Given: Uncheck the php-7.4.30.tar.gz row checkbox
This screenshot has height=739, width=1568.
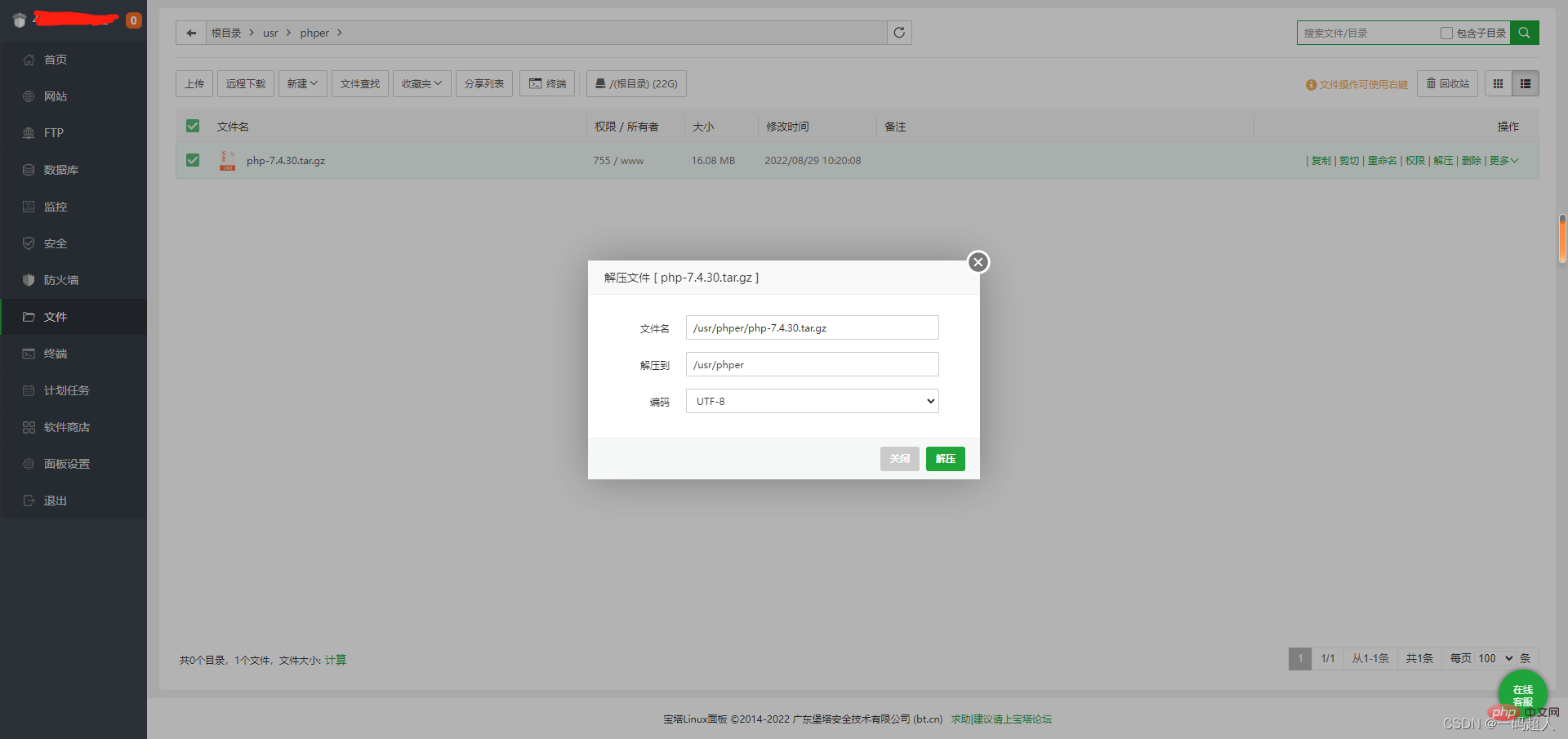Looking at the screenshot, I should [x=193, y=160].
